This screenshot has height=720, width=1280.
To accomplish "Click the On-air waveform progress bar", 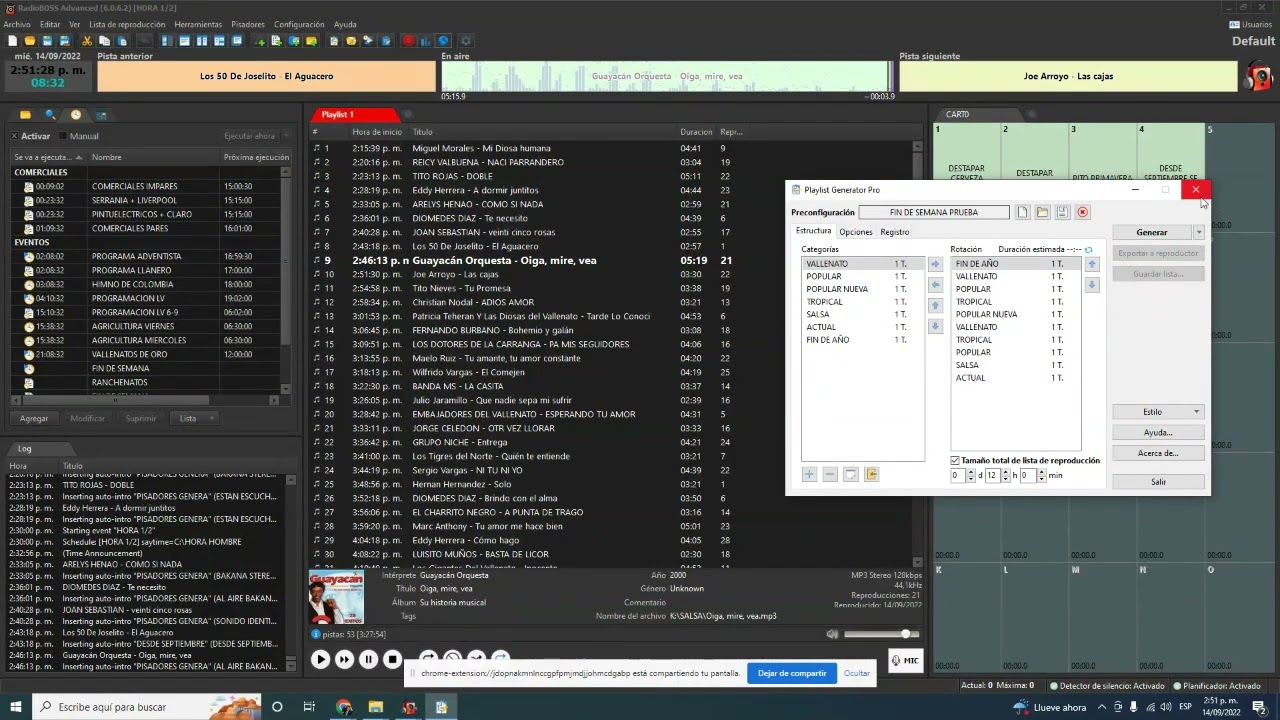I will coord(666,76).
